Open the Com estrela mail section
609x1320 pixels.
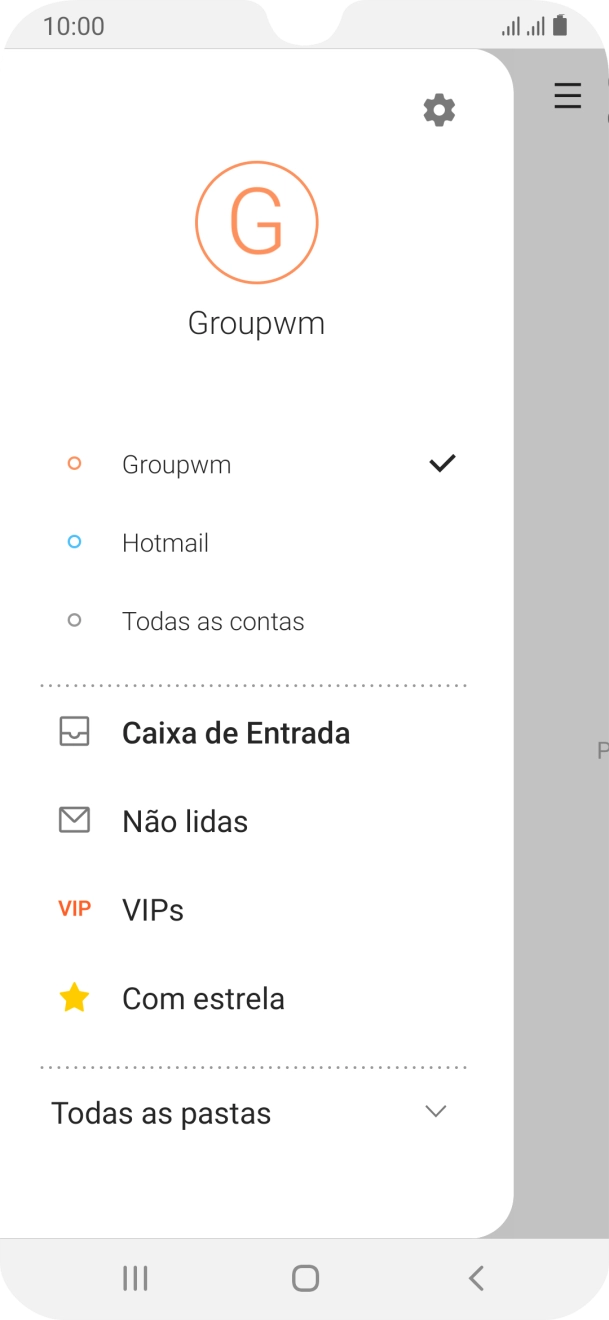pos(203,997)
